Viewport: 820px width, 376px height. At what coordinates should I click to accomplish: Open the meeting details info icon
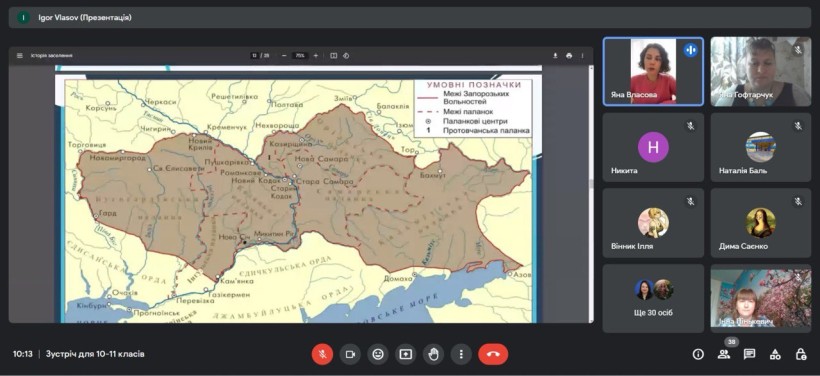698,354
